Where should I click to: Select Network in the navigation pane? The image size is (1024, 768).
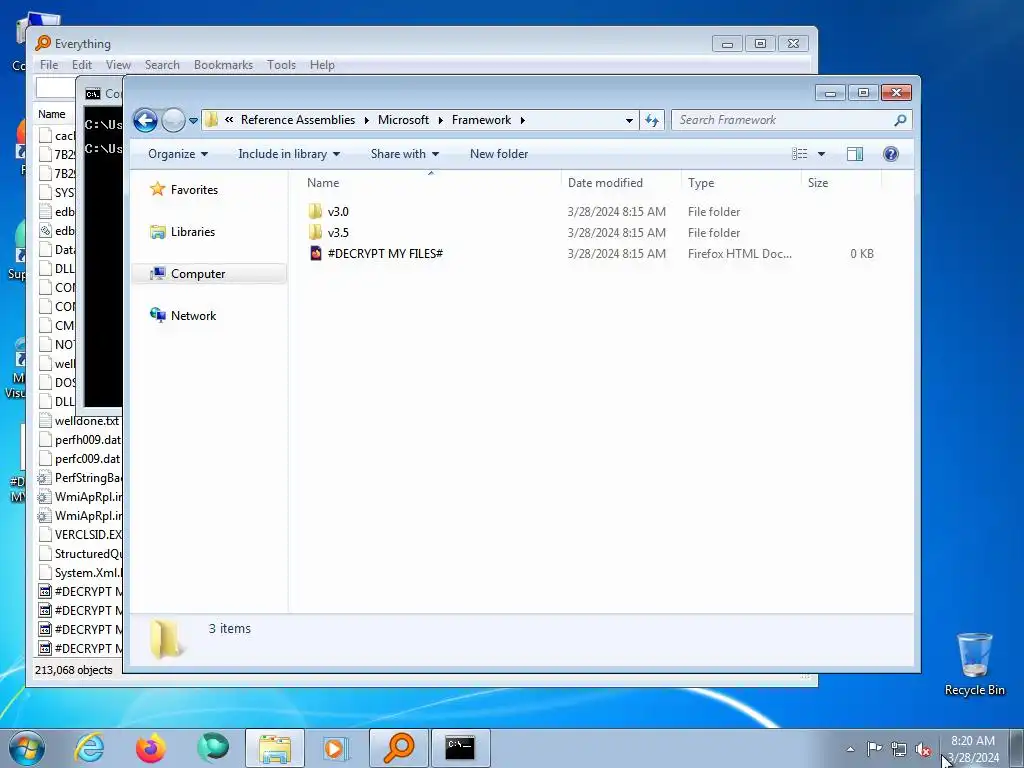[193, 316]
